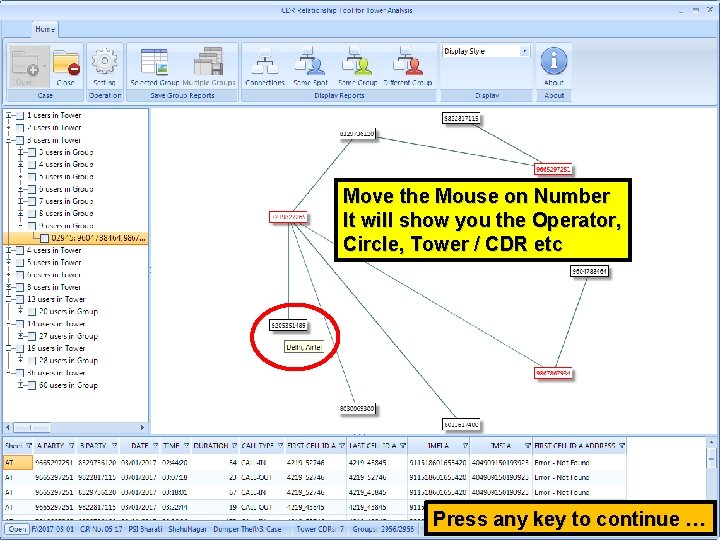This screenshot has height=540, width=720.
Task: Click the Close case folder icon
Action: pyautogui.click(x=66, y=63)
